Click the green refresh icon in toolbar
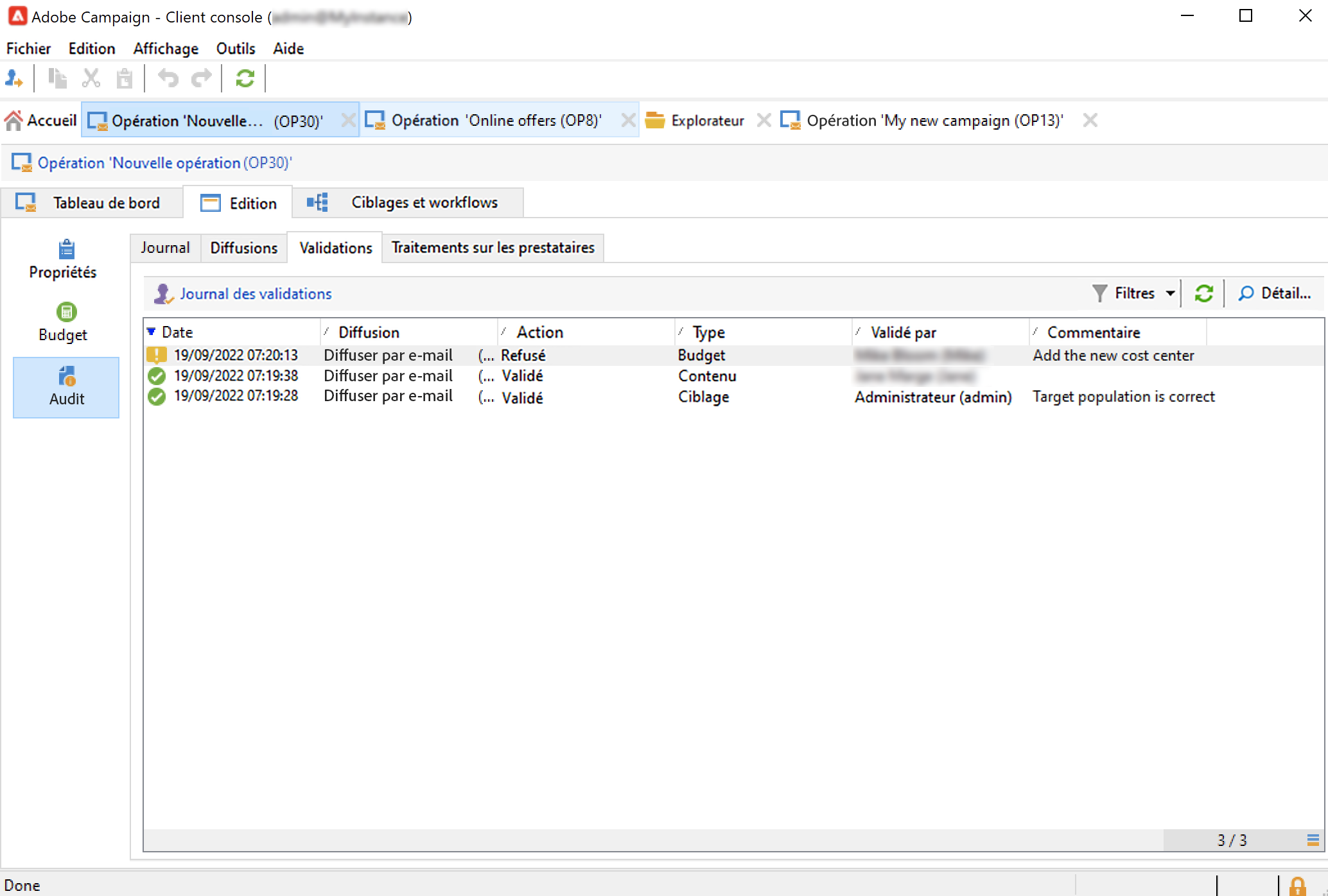 245,78
